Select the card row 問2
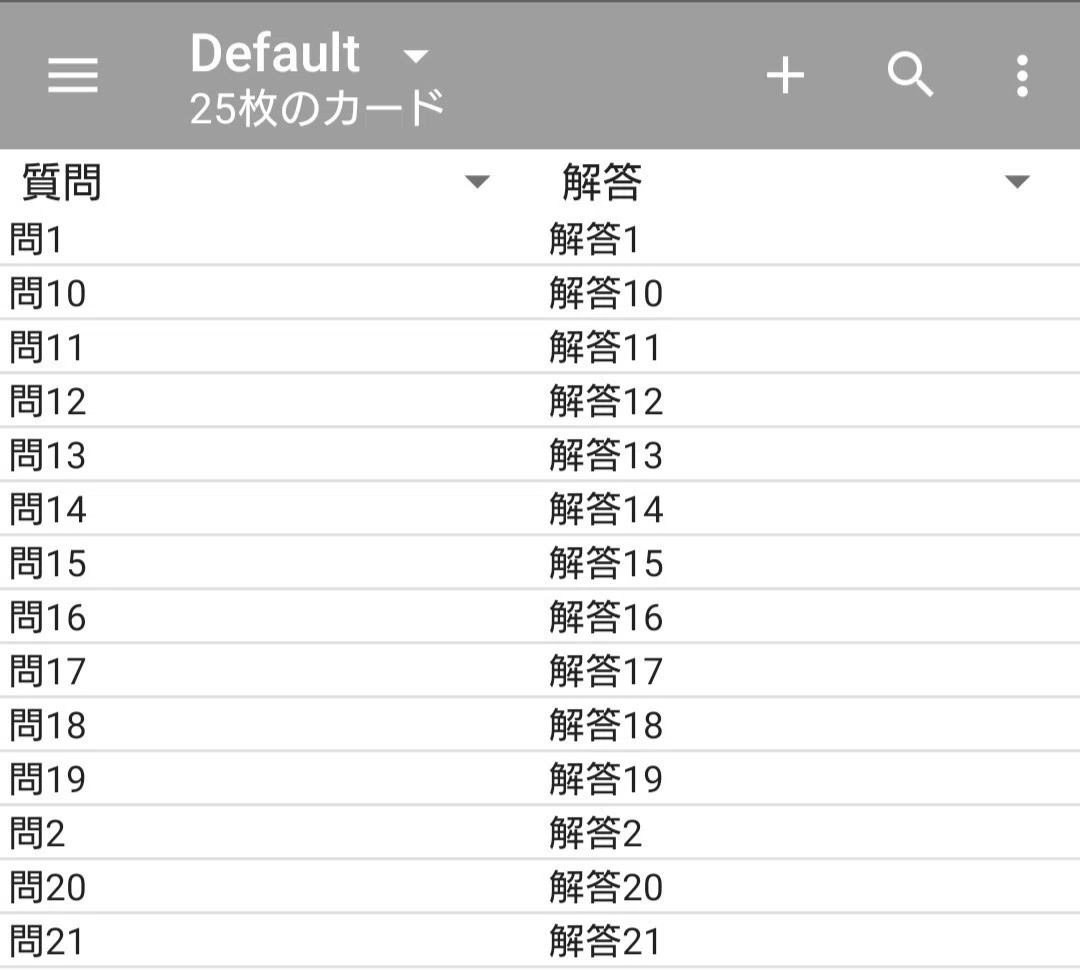Image resolution: width=1080 pixels, height=972 pixels. click(540, 832)
